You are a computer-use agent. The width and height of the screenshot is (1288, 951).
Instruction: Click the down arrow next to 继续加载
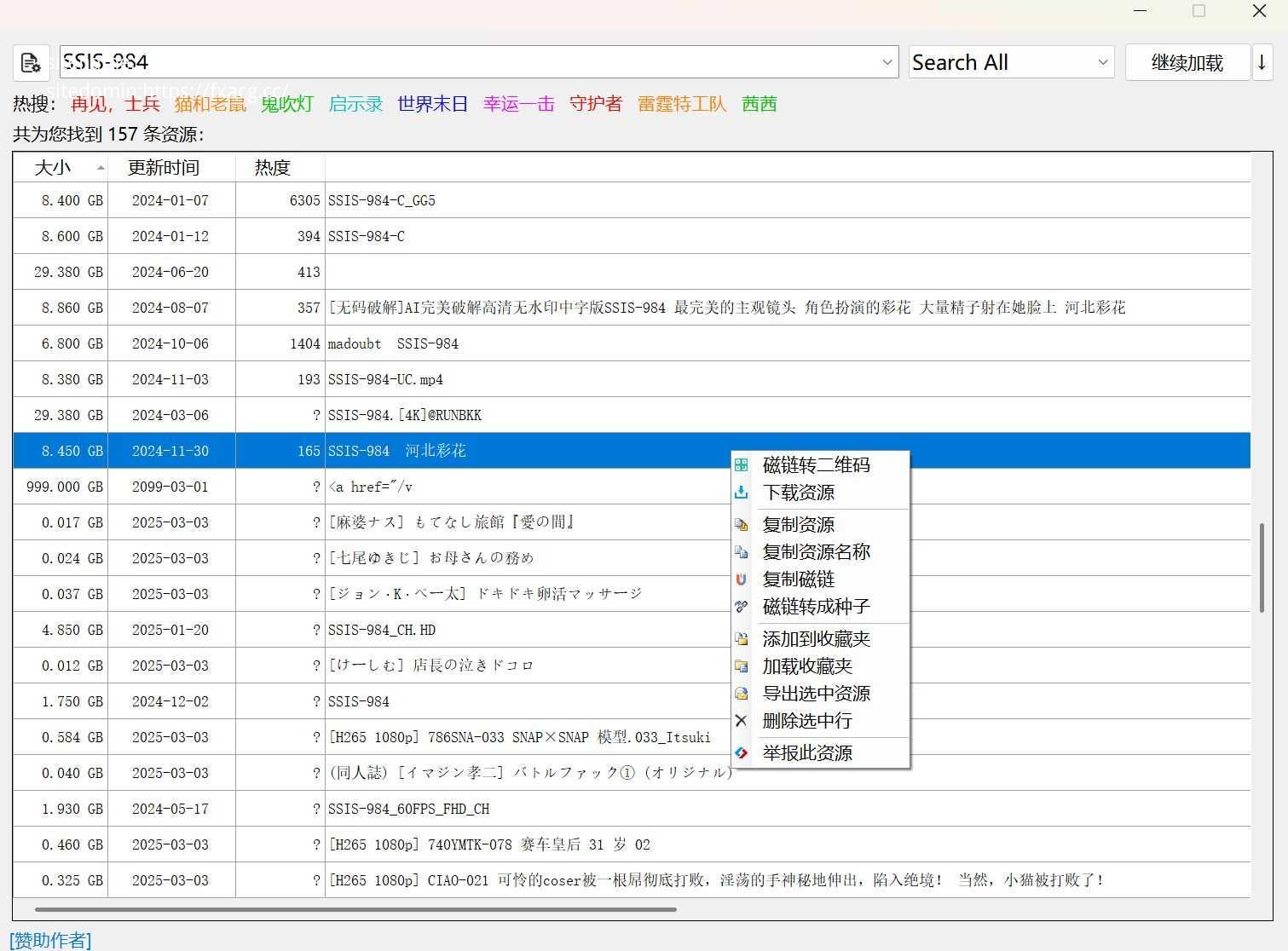1262,62
